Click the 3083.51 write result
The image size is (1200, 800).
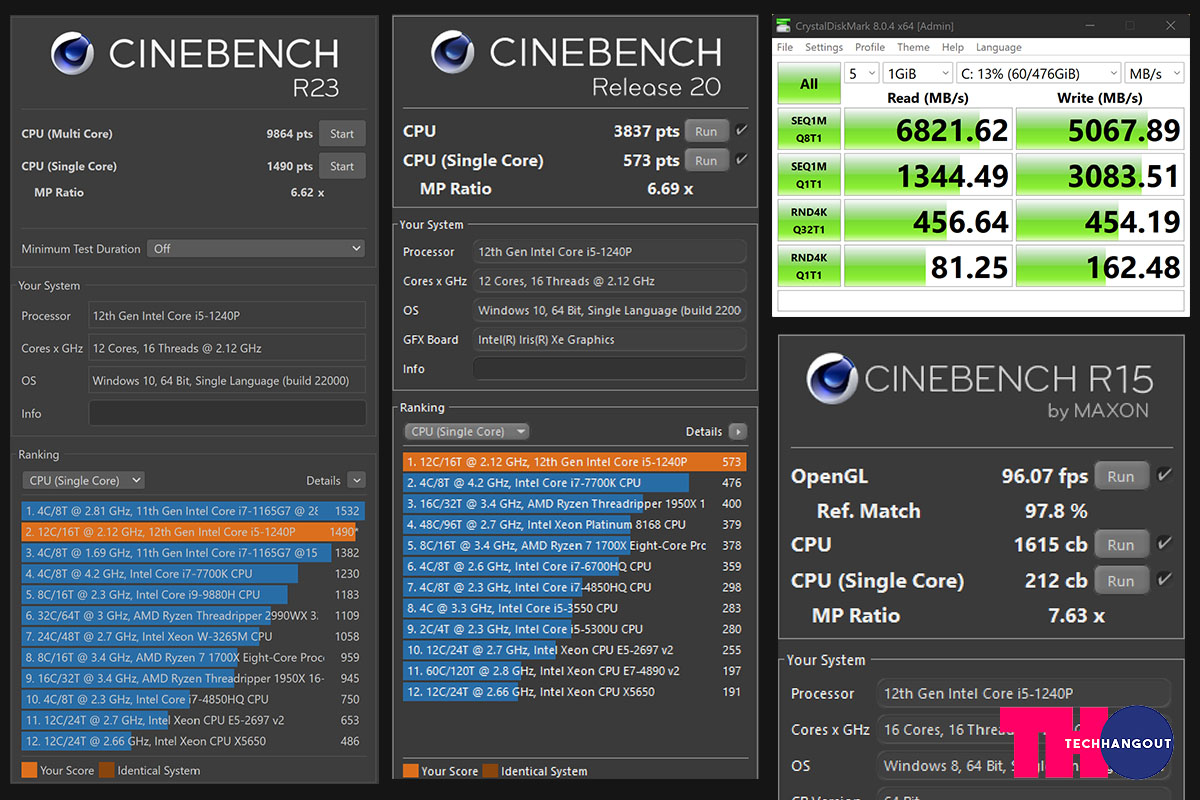point(1100,175)
